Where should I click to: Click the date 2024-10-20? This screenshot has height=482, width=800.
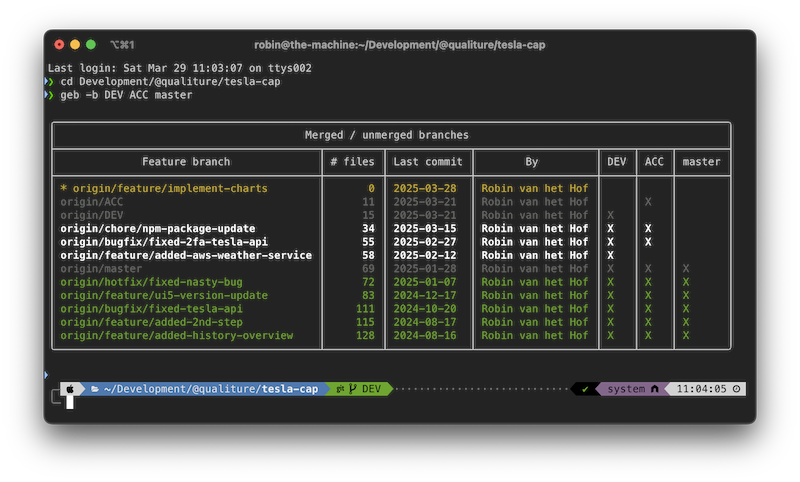click(x=424, y=309)
